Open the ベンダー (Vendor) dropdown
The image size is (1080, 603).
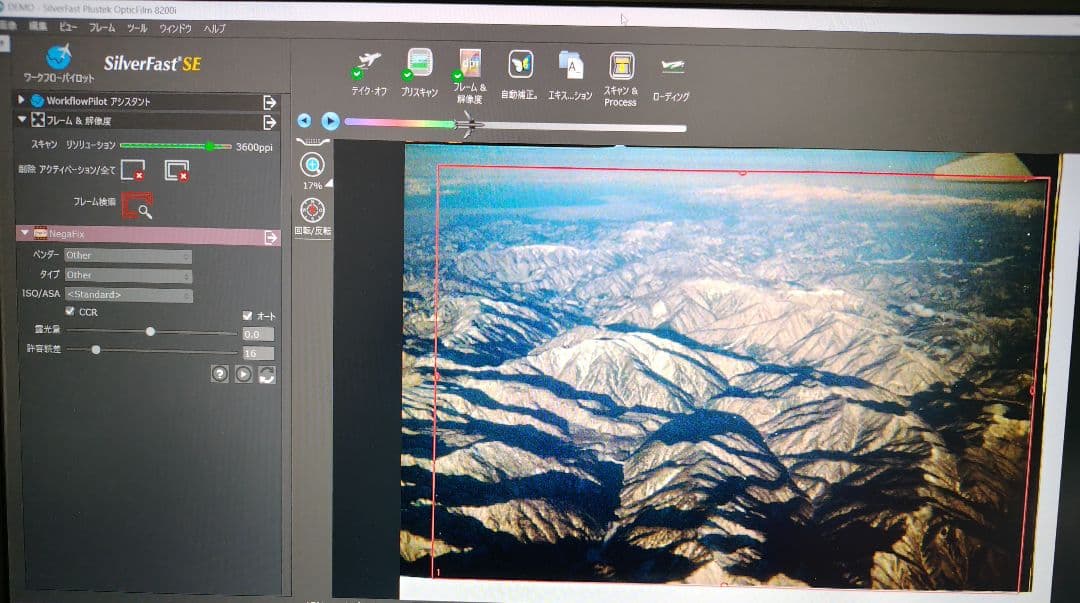(127, 256)
